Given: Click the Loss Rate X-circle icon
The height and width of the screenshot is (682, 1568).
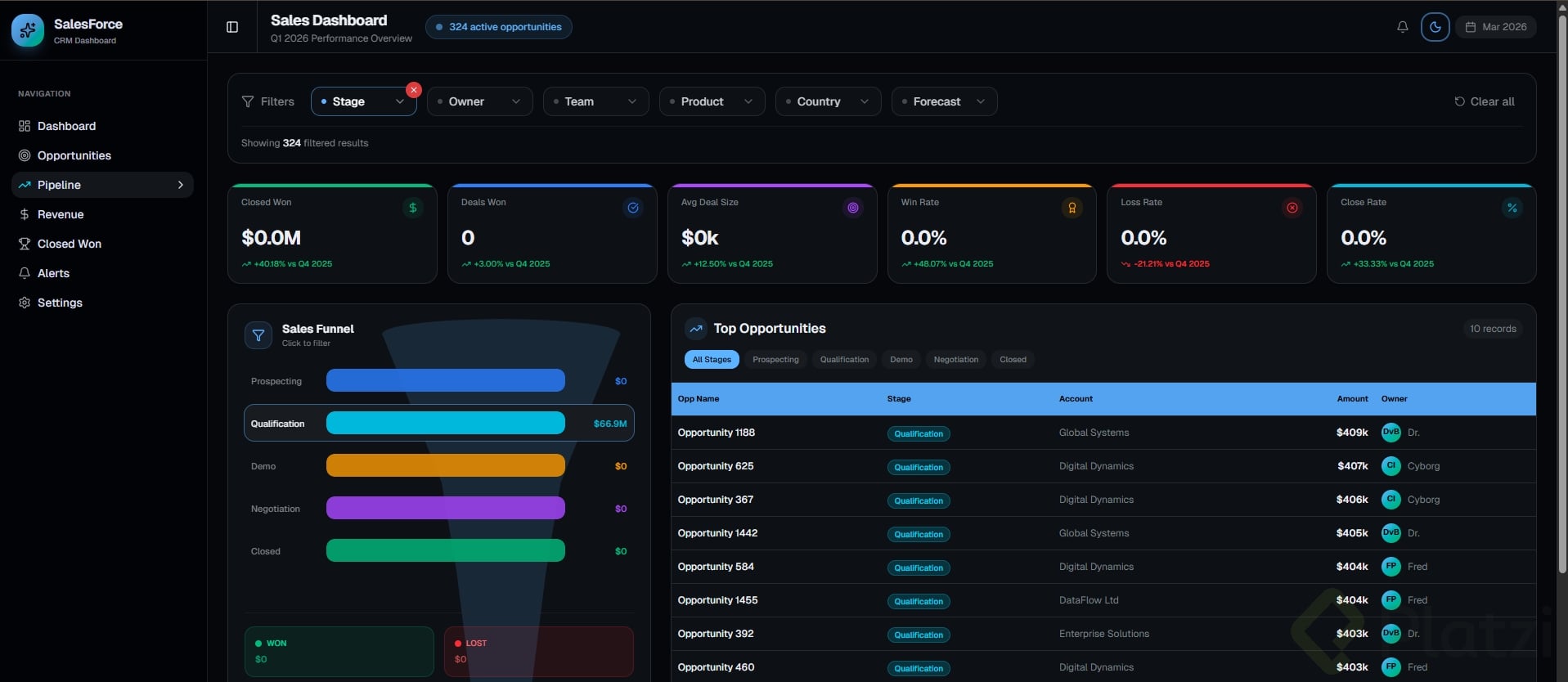Looking at the screenshot, I should [1292, 208].
